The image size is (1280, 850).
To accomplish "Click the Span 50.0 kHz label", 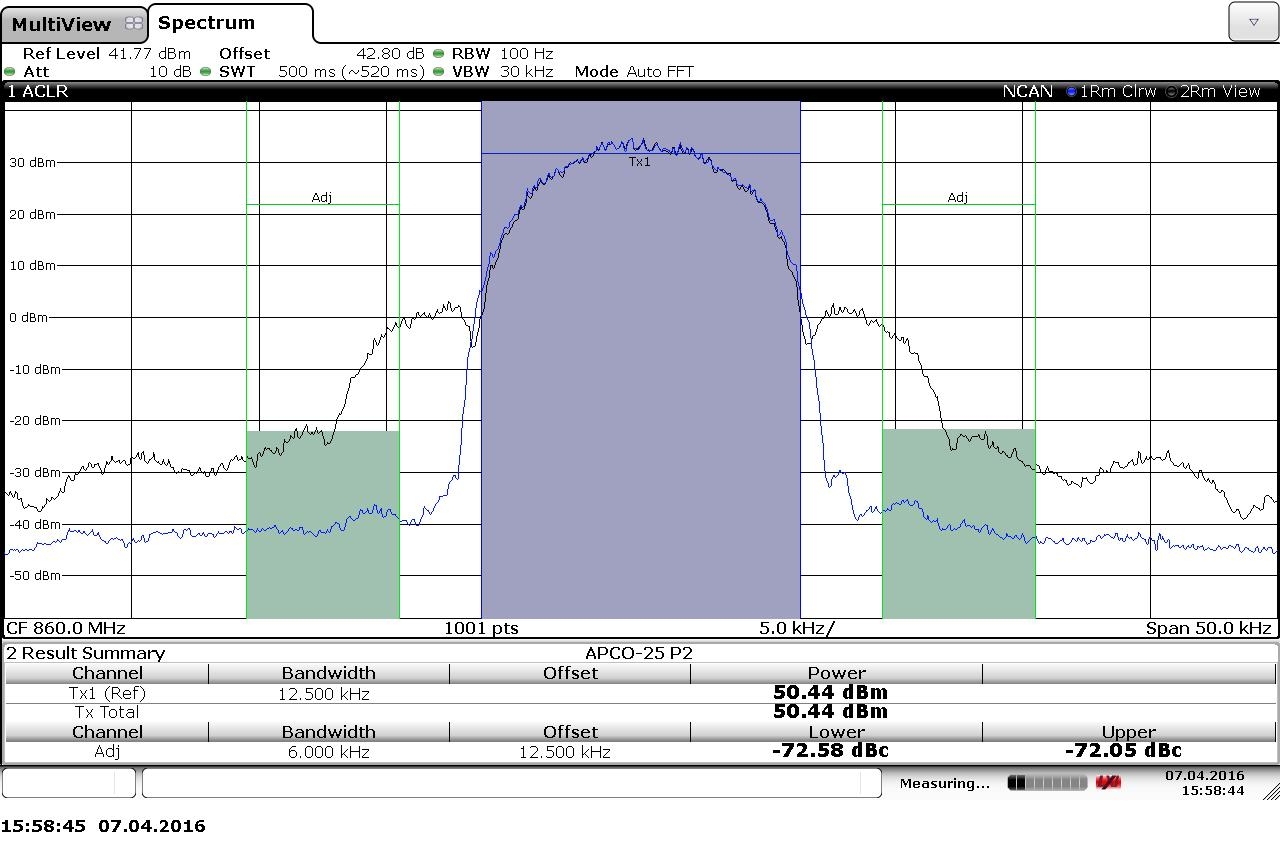I will tap(1209, 628).
